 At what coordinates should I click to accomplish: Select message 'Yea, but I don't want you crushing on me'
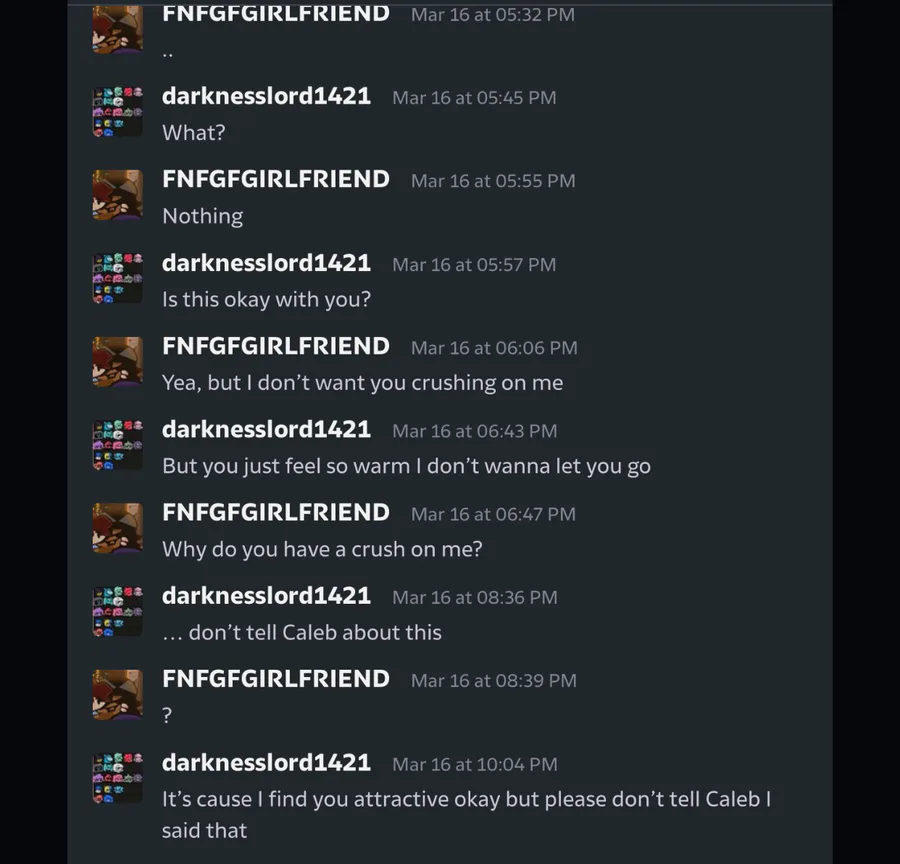coord(363,383)
